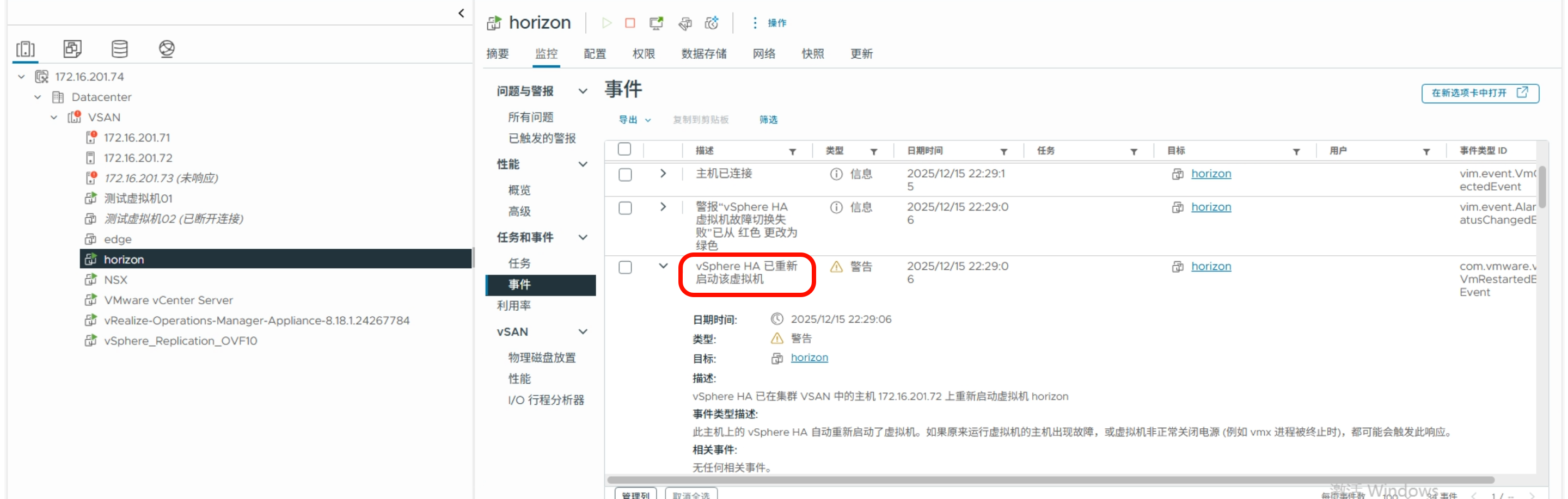This screenshot has width=1568, height=499.
Task: Click the Power Off stop icon
Action: 630,23
